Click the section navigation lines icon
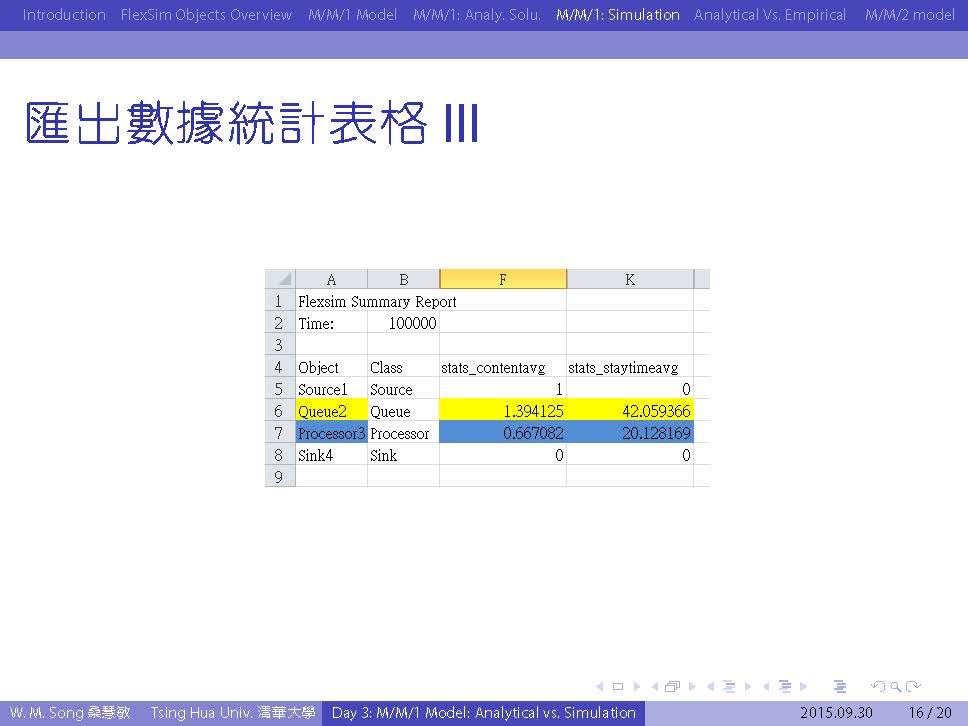The height and width of the screenshot is (726, 968). (785, 687)
